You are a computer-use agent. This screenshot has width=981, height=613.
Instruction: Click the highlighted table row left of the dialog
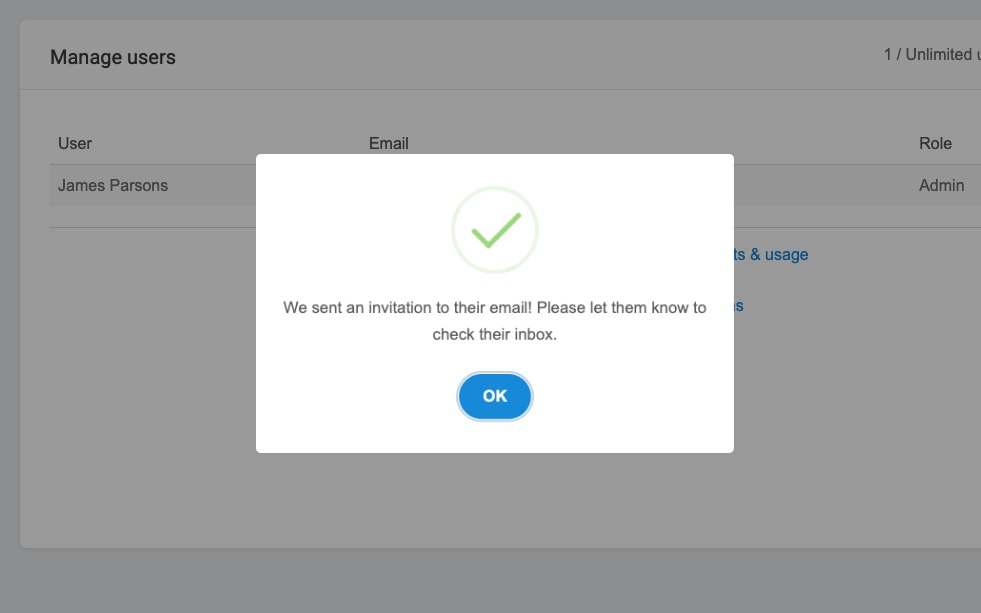tap(153, 185)
